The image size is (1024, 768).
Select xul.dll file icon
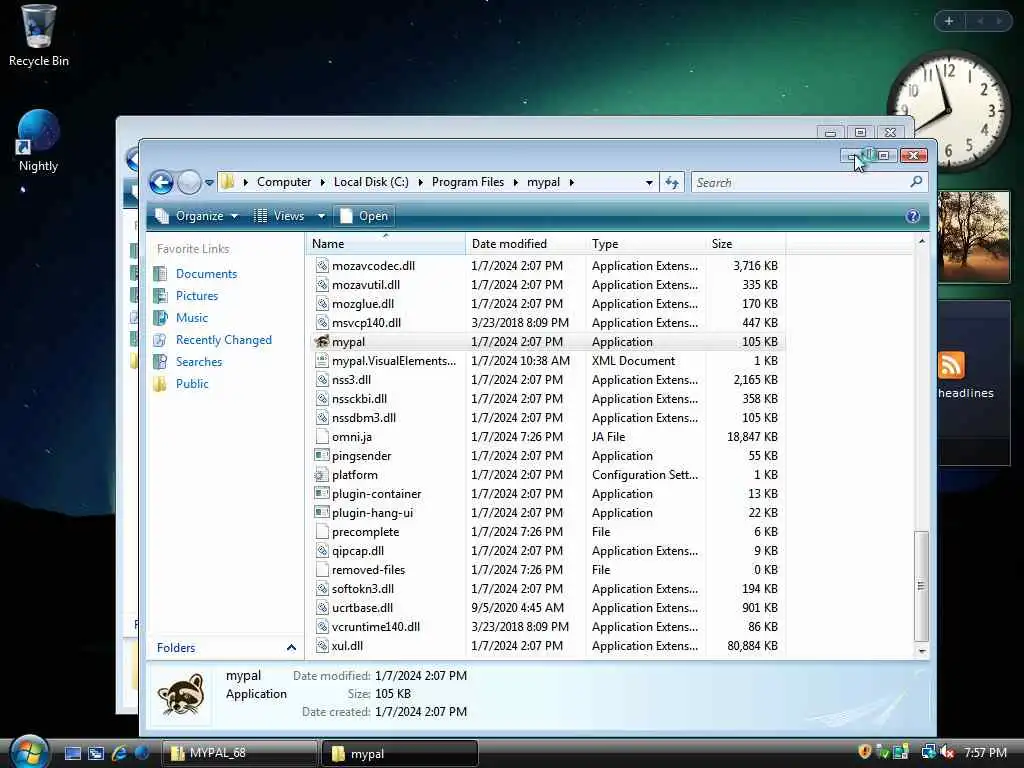[322, 645]
